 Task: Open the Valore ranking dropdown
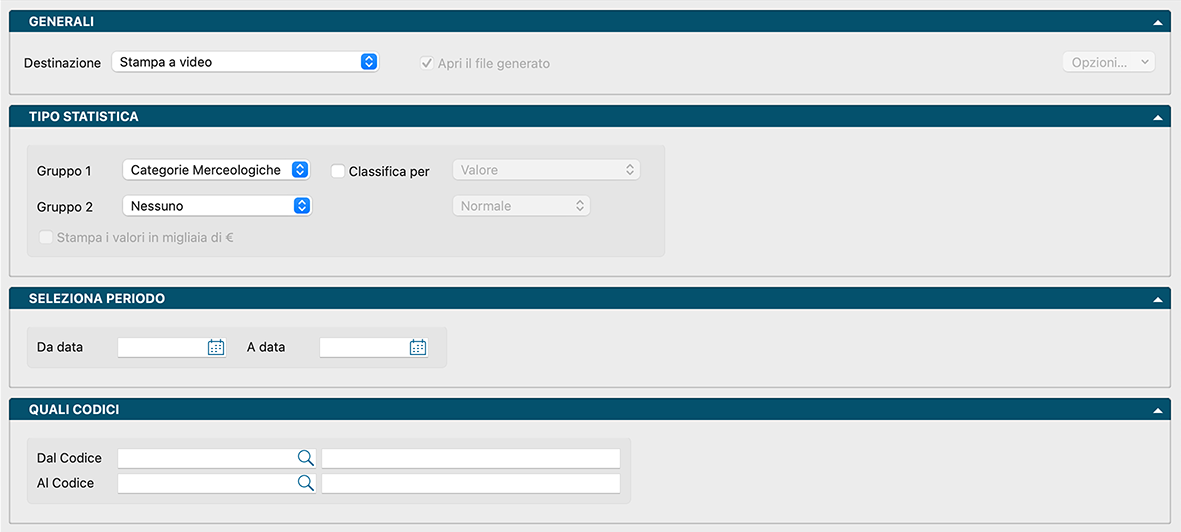(x=546, y=170)
